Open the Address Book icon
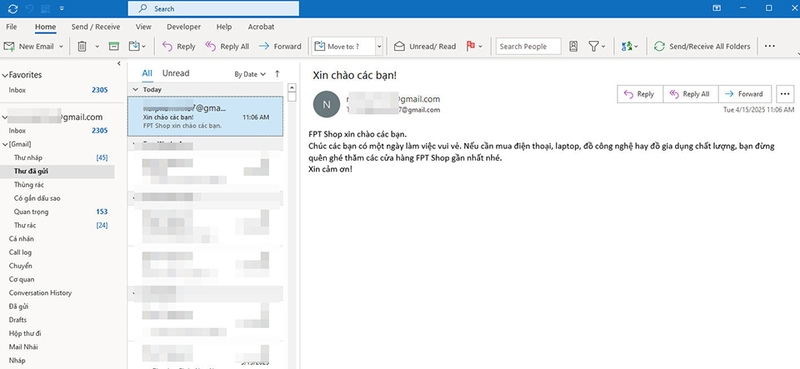800x369 pixels. [x=573, y=46]
